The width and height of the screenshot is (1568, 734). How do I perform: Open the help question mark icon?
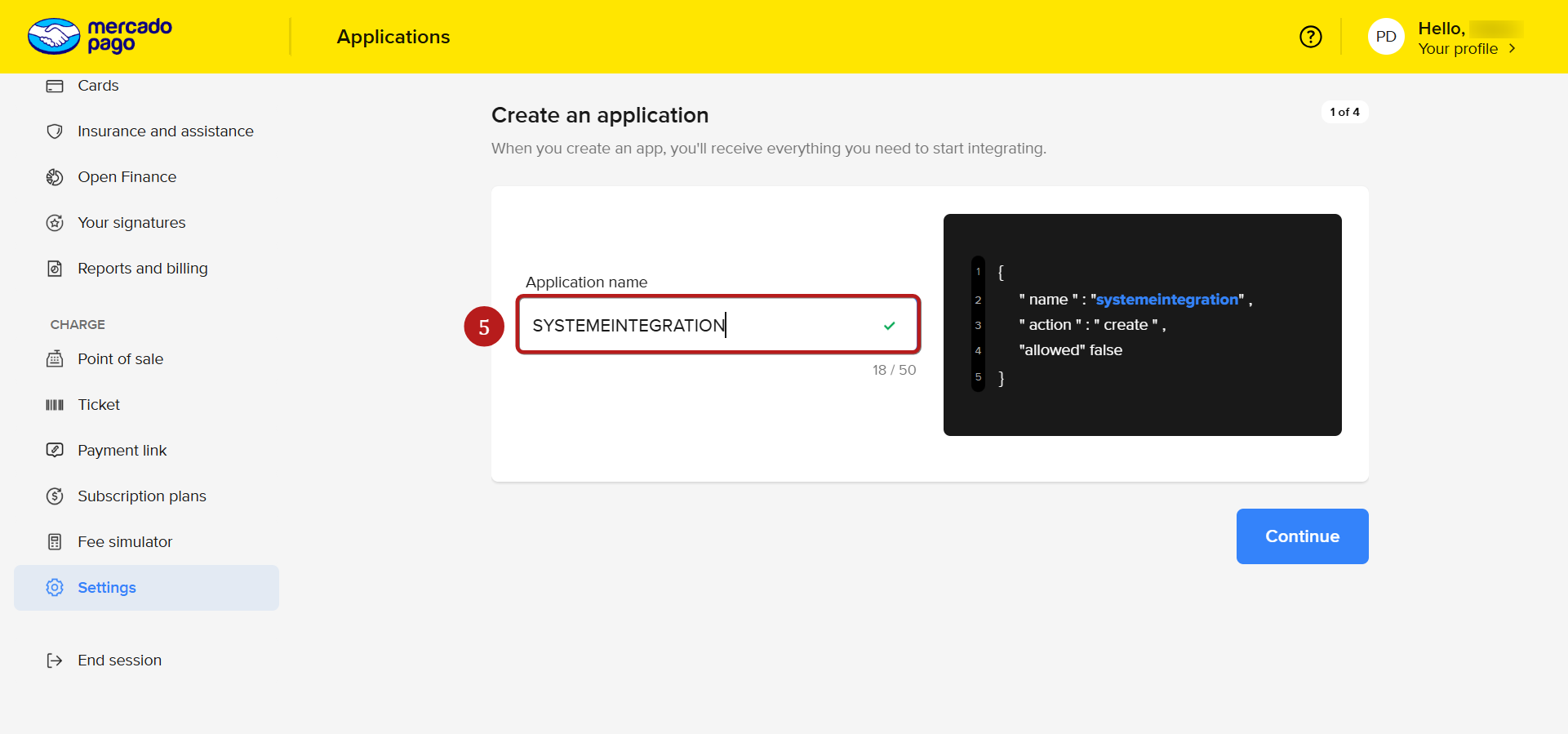(x=1310, y=37)
